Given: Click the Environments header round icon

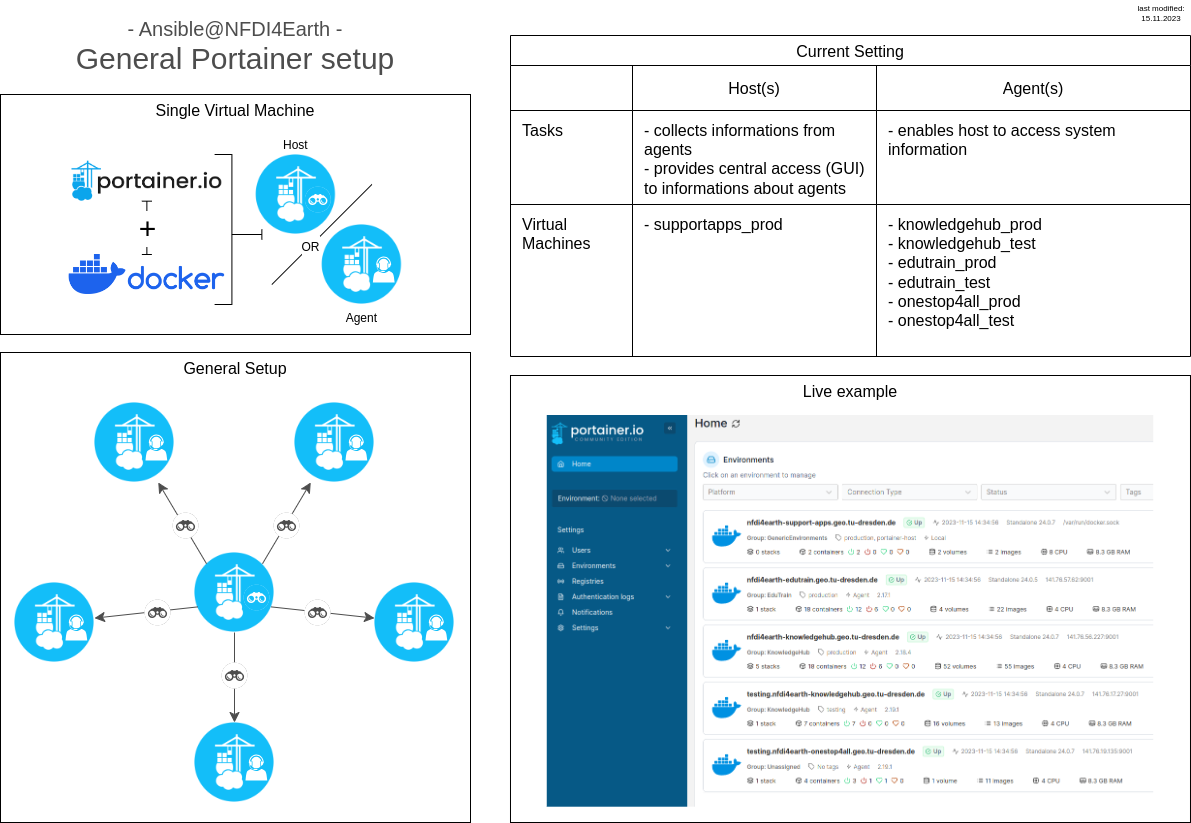Looking at the screenshot, I should tap(711, 459).
